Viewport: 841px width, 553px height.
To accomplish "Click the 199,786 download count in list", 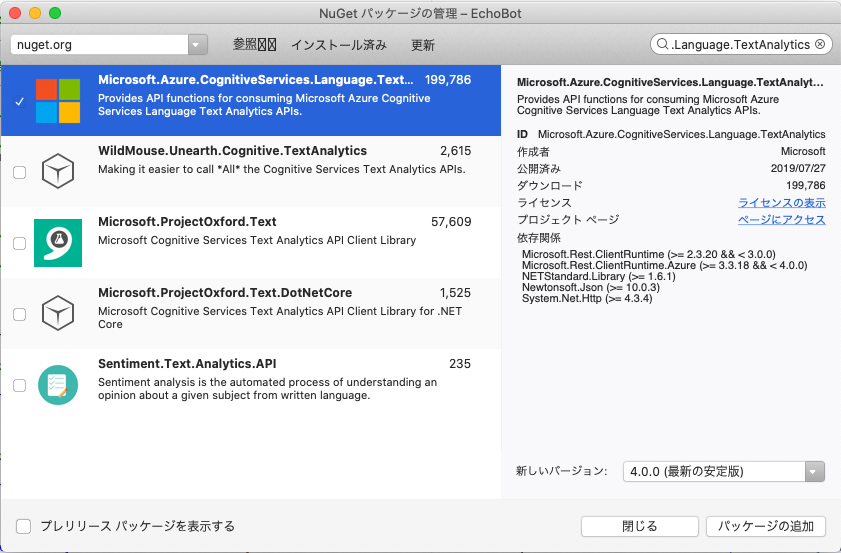I will 448,80.
